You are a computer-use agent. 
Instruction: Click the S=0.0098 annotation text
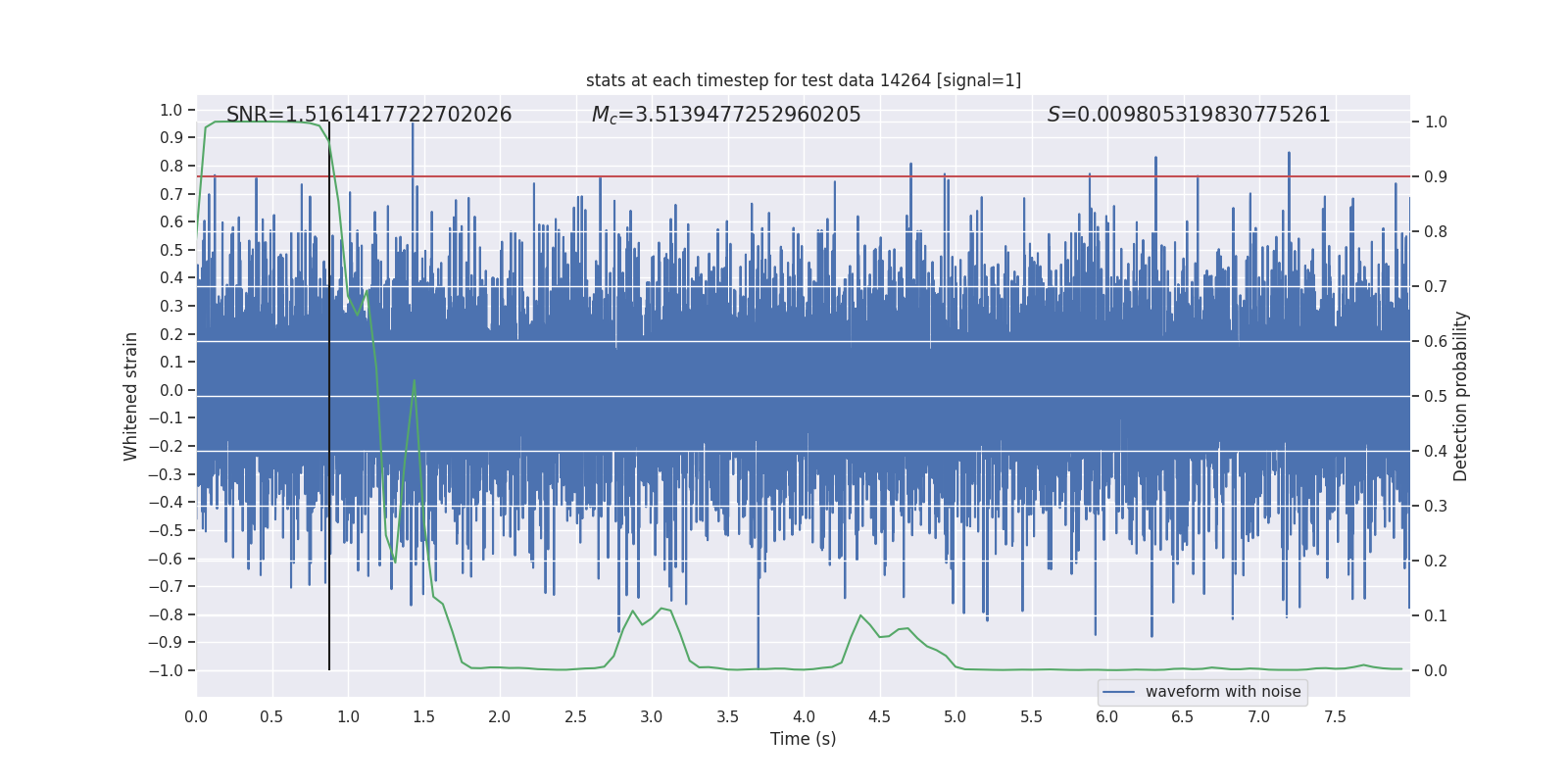(x=1189, y=115)
